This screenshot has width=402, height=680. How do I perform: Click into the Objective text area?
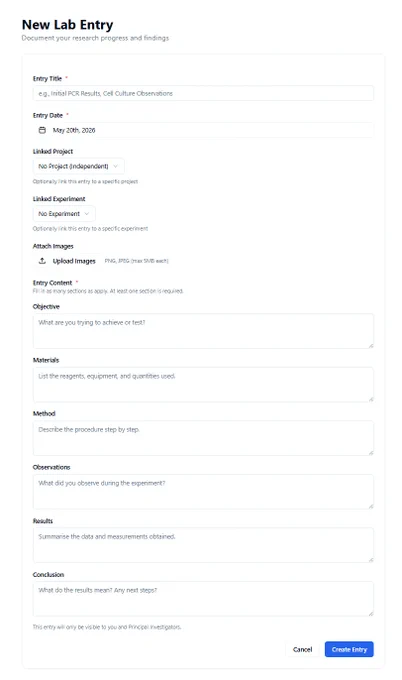[203, 331]
